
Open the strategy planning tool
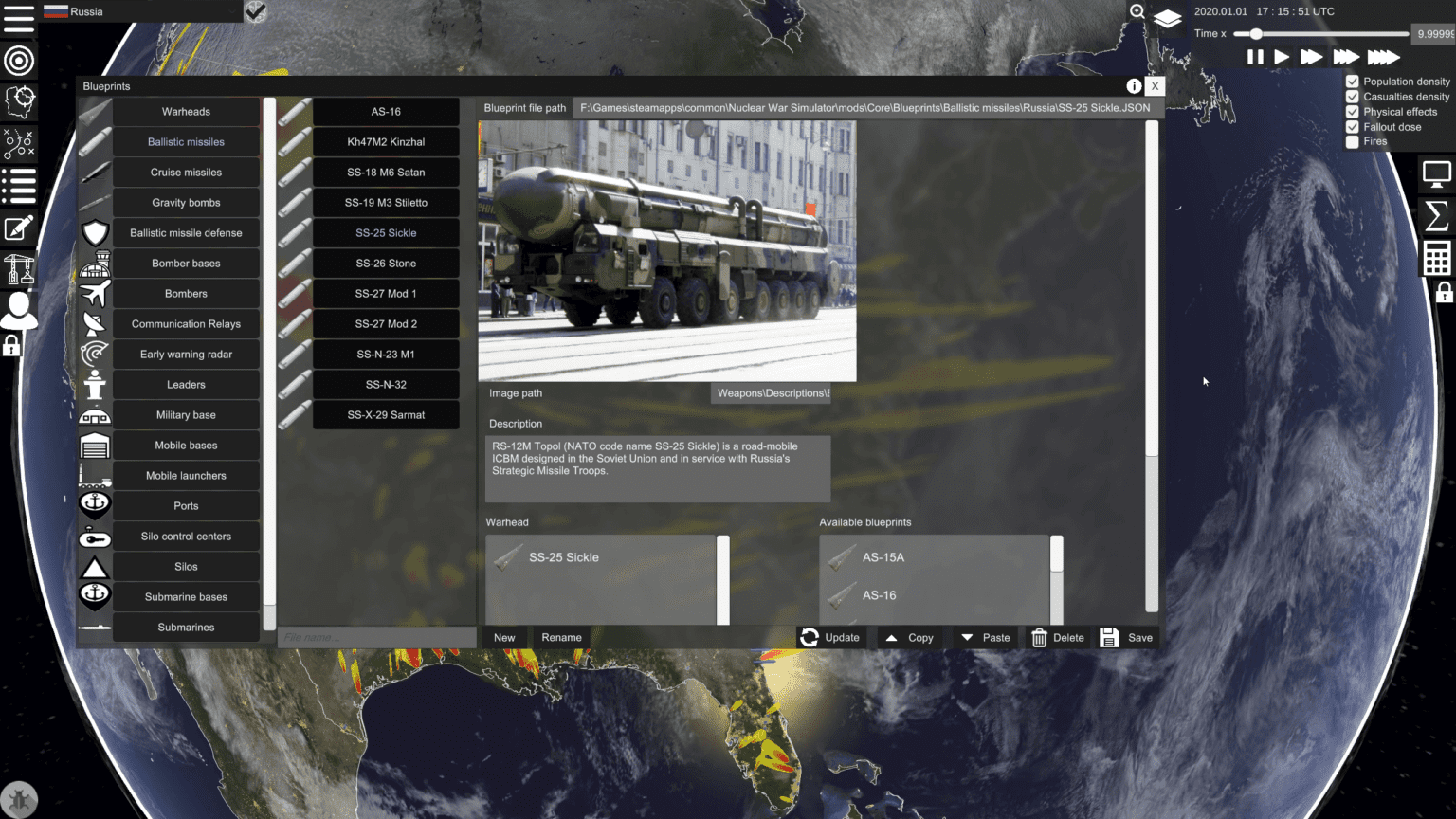pyautogui.click(x=19, y=143)
